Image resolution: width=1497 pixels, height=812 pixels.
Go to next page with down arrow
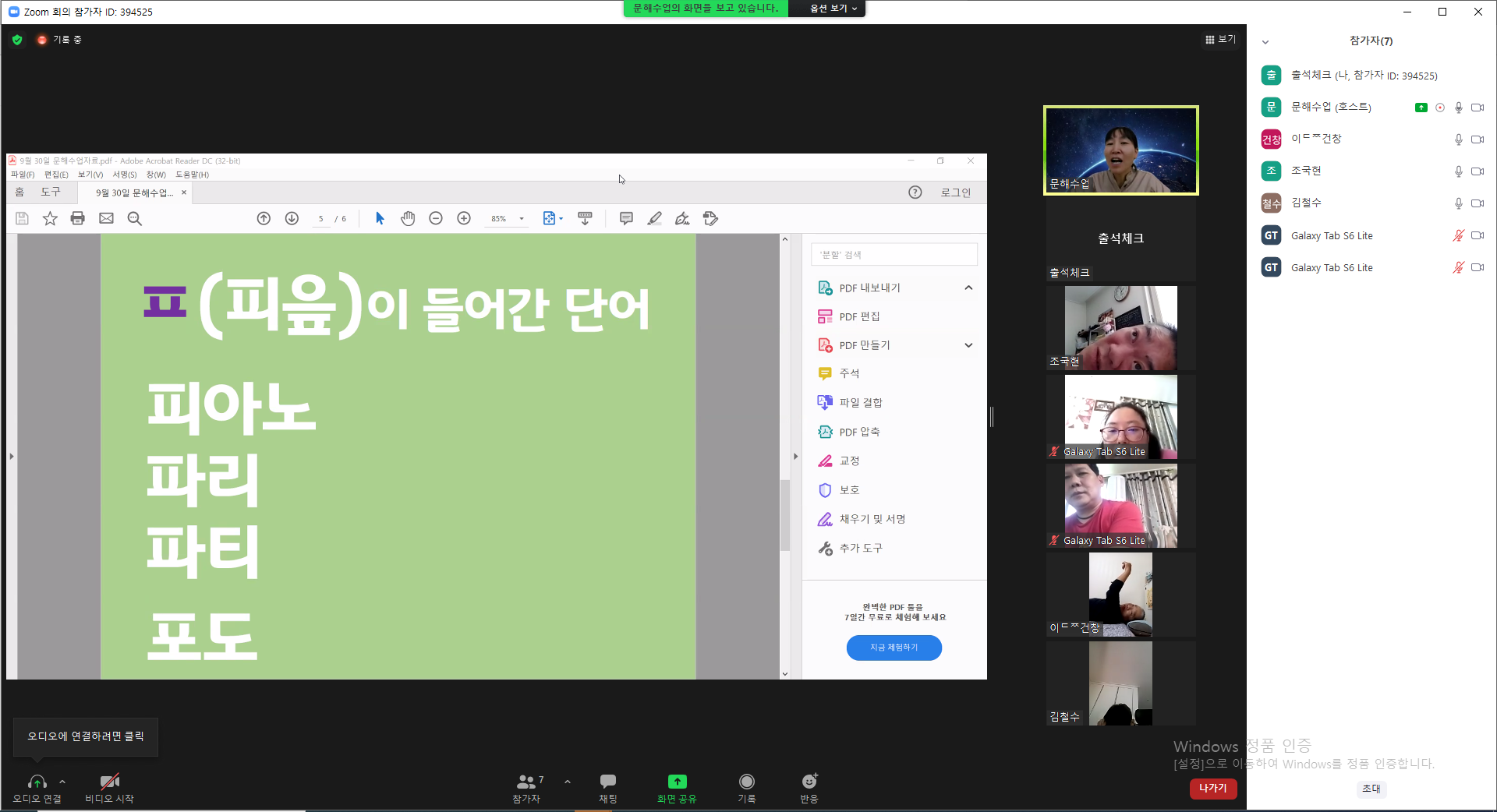coord(292,218)
